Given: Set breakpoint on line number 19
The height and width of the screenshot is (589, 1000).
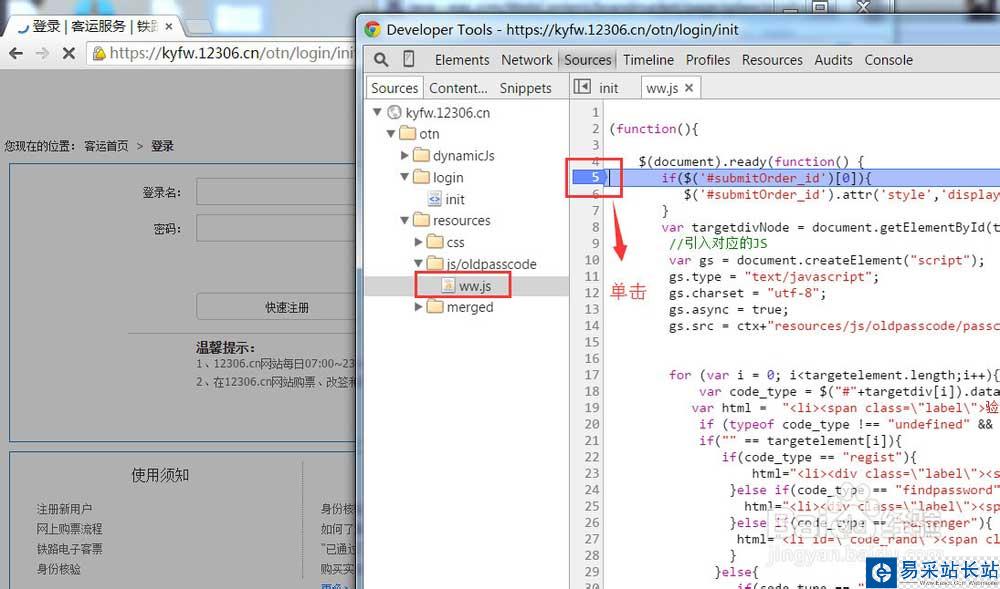Looking at the screenshot, I should click(592, 408).
